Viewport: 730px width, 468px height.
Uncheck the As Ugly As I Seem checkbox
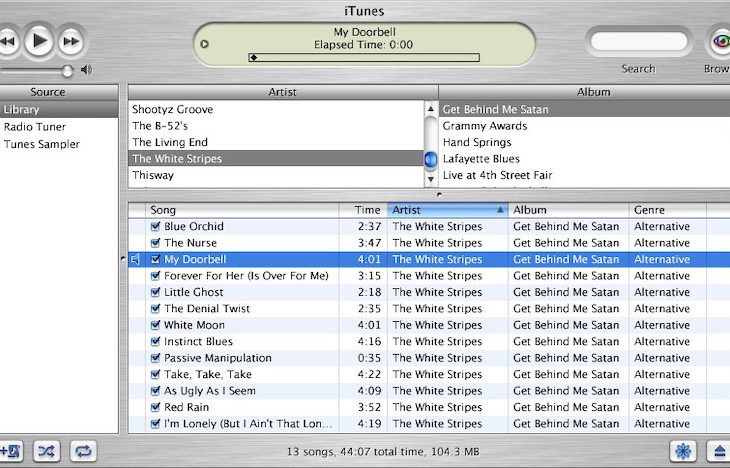[x=155, y=391]
